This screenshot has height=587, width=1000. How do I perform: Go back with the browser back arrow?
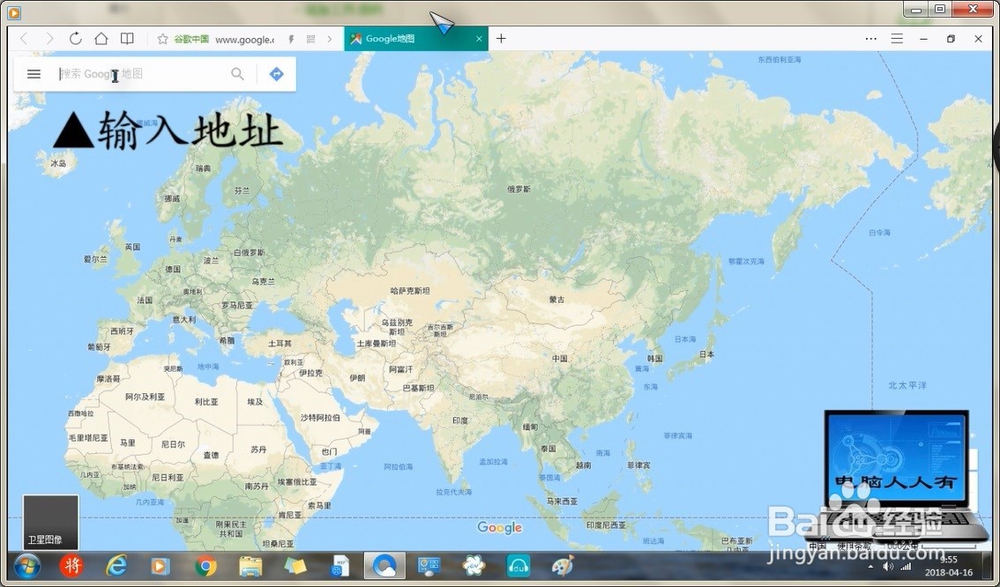point(24,39)
